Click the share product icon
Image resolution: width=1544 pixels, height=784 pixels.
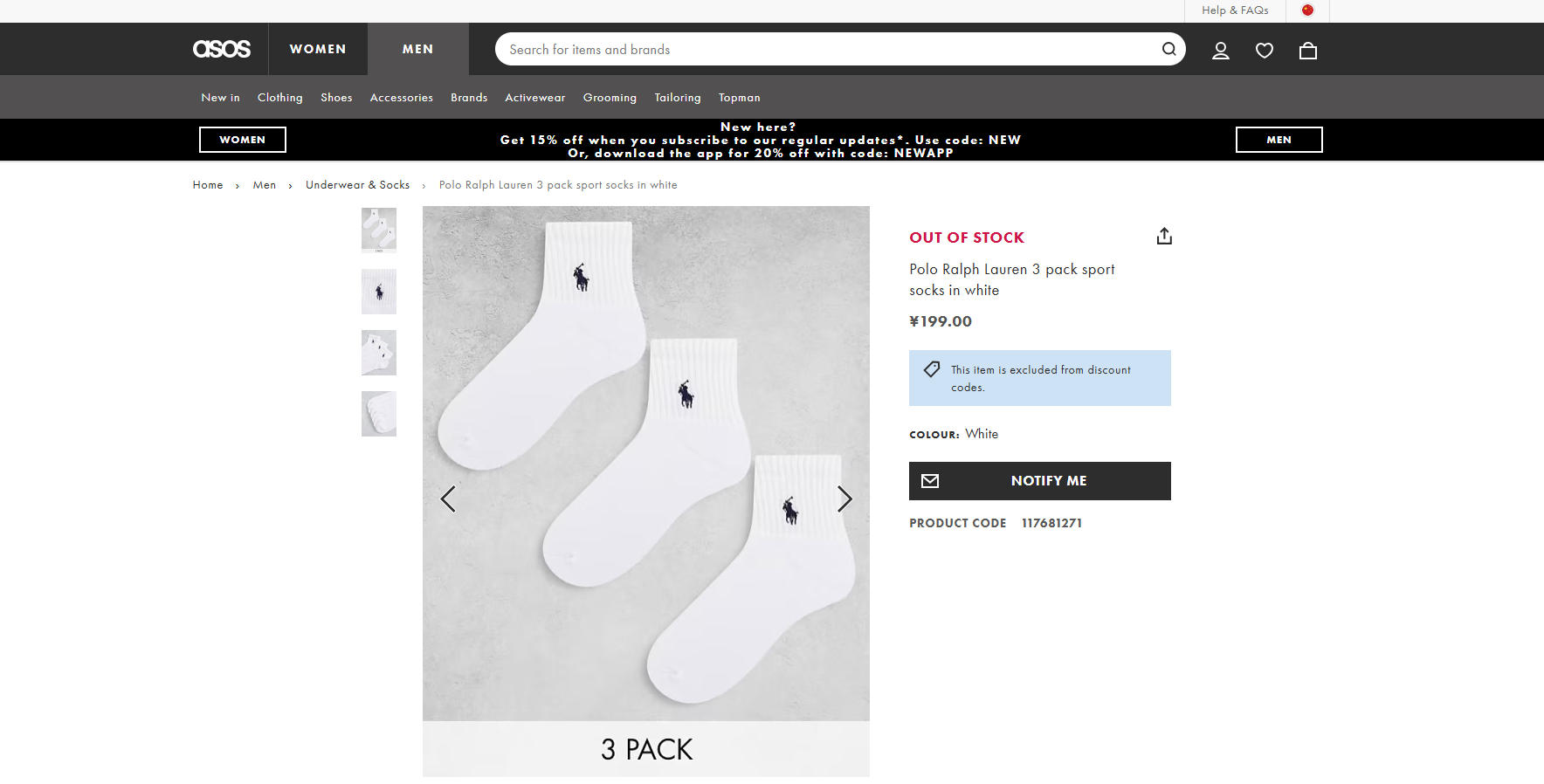tap(1164, 237)
